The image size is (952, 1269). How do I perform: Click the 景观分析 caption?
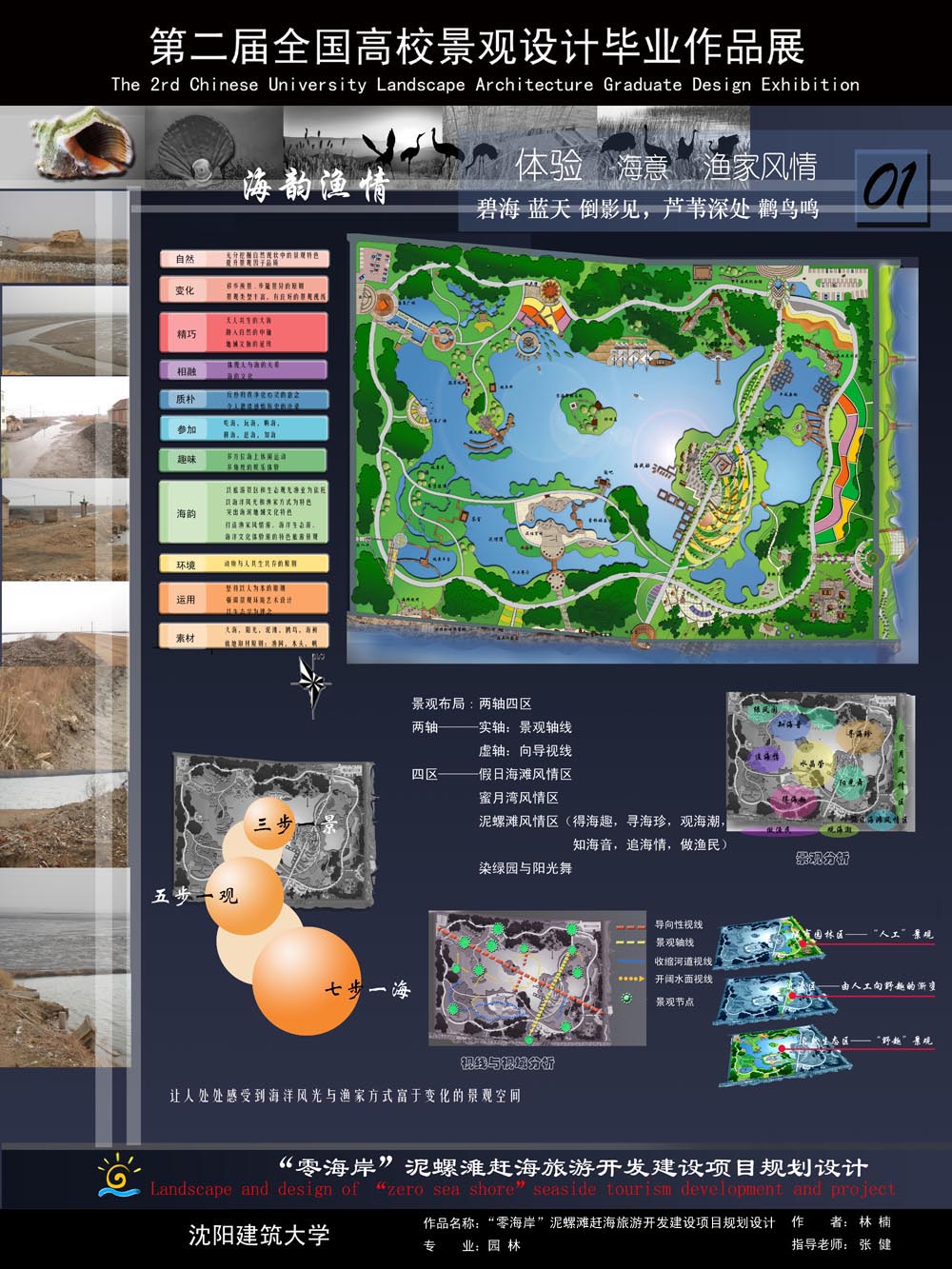(822, 859)
